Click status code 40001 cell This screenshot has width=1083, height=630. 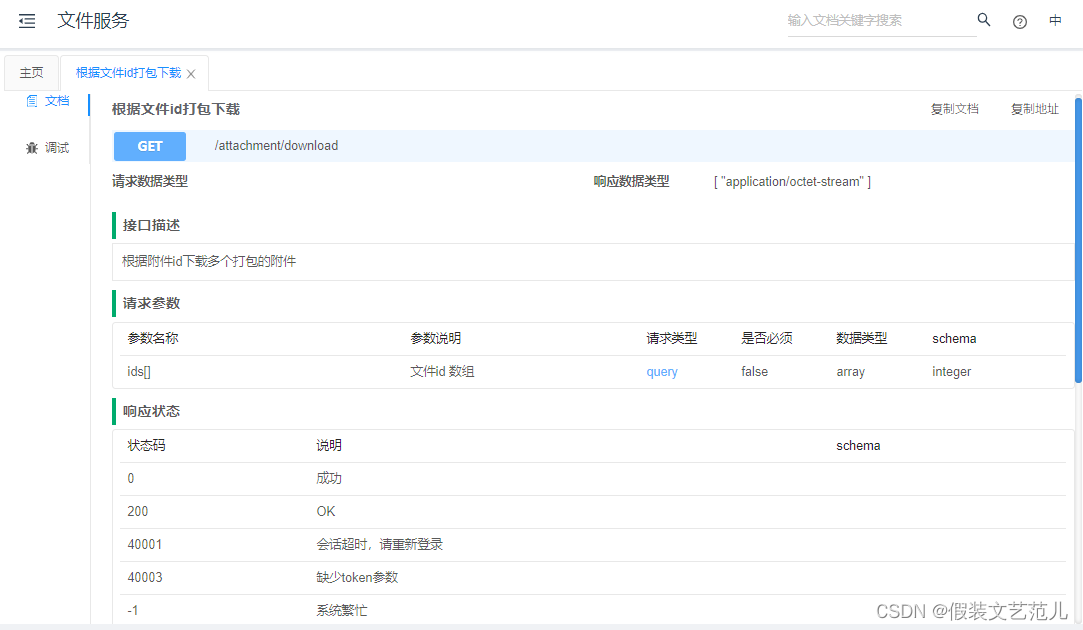point(144,544)
